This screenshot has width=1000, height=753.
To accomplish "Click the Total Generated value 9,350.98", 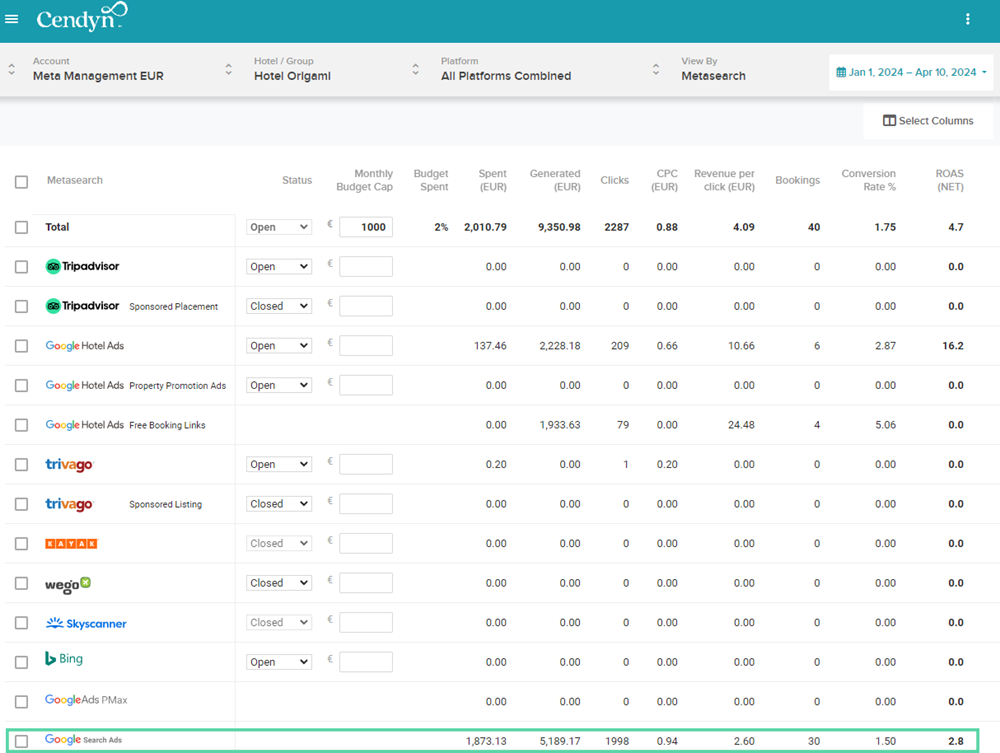I will coord(559,227).
